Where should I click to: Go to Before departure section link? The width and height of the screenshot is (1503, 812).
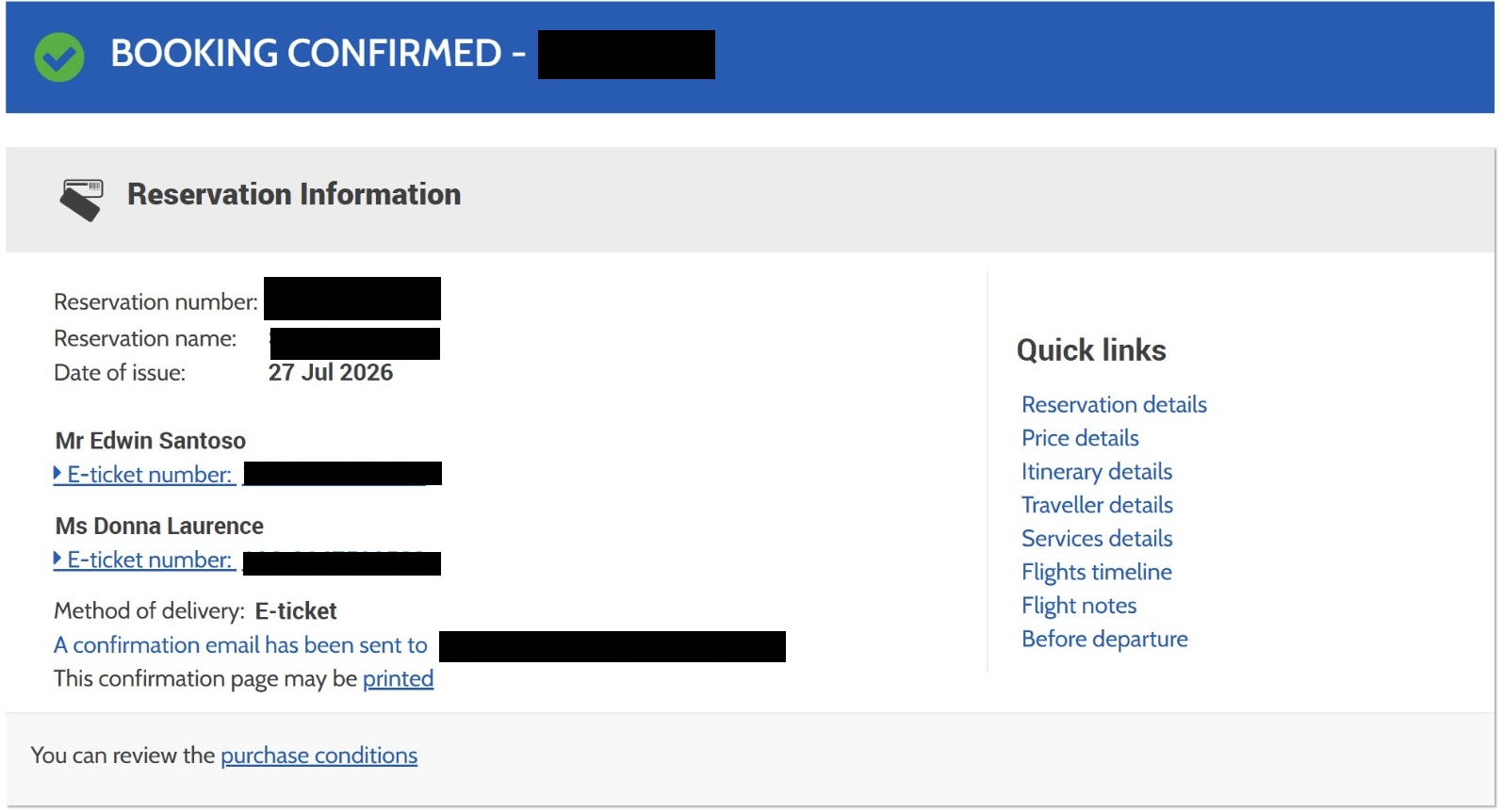[1104, 639]
